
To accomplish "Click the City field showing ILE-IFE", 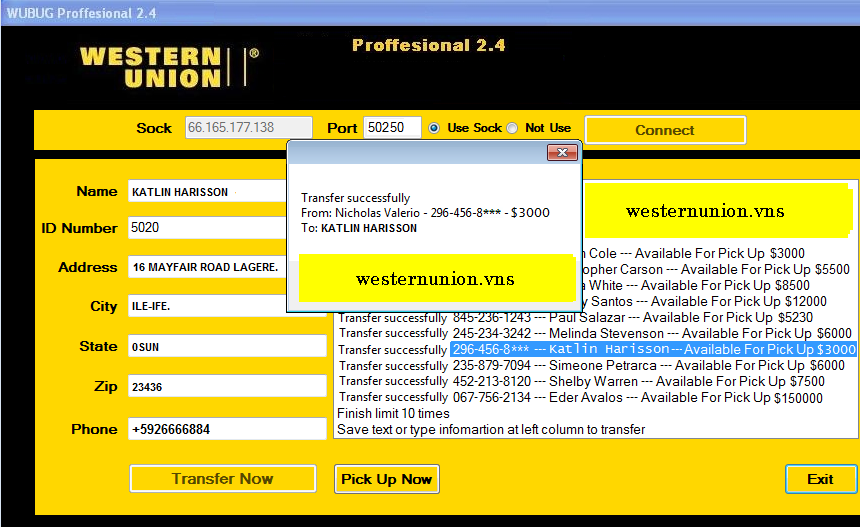I will coord(207,306).
